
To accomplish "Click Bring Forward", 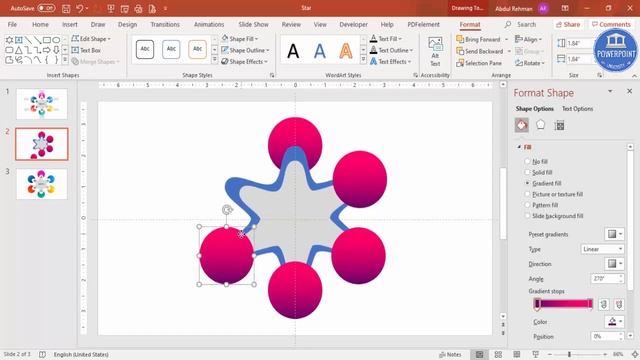I will (478, 40).
